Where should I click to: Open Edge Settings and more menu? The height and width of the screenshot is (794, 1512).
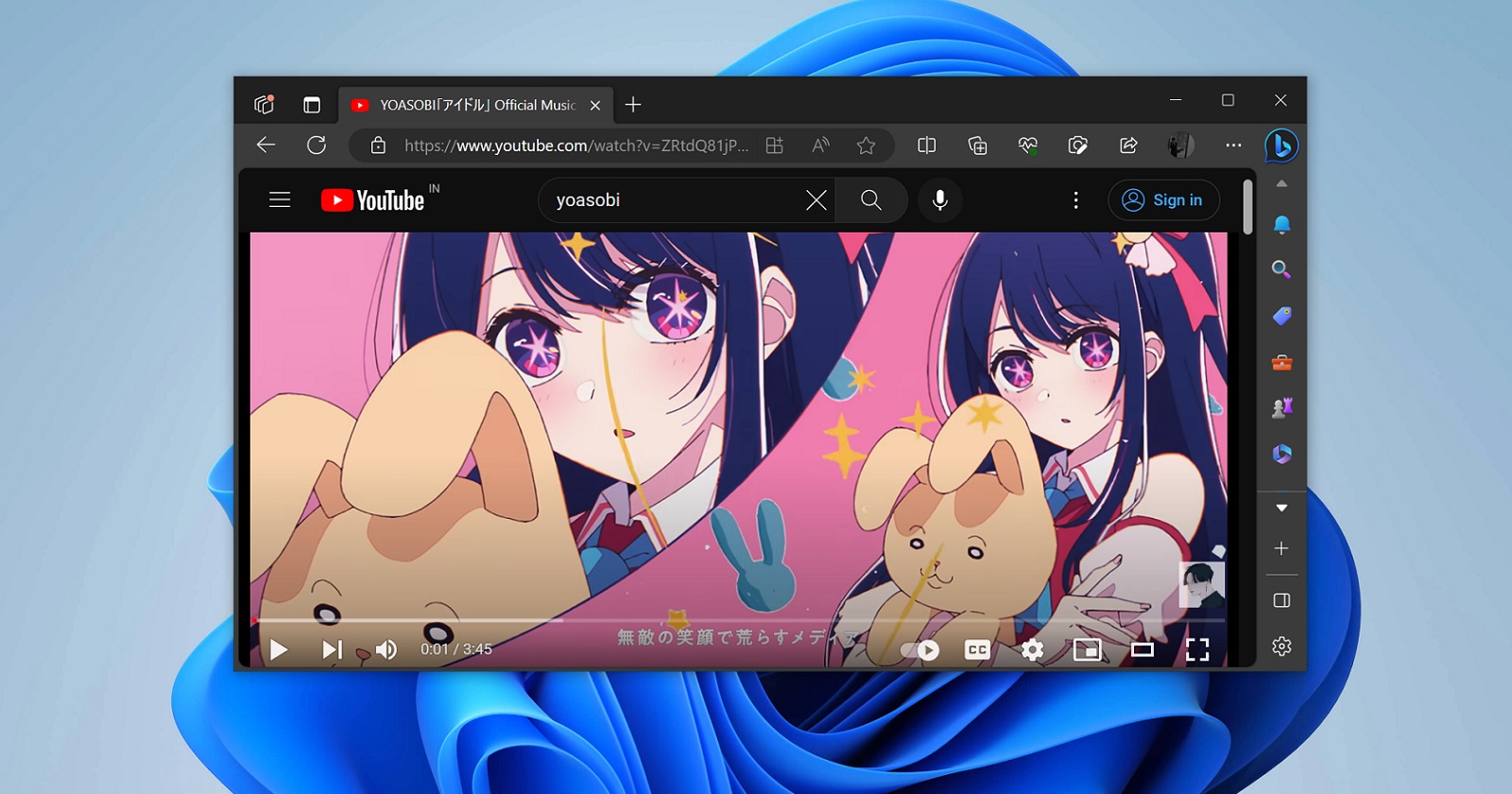1233,146
